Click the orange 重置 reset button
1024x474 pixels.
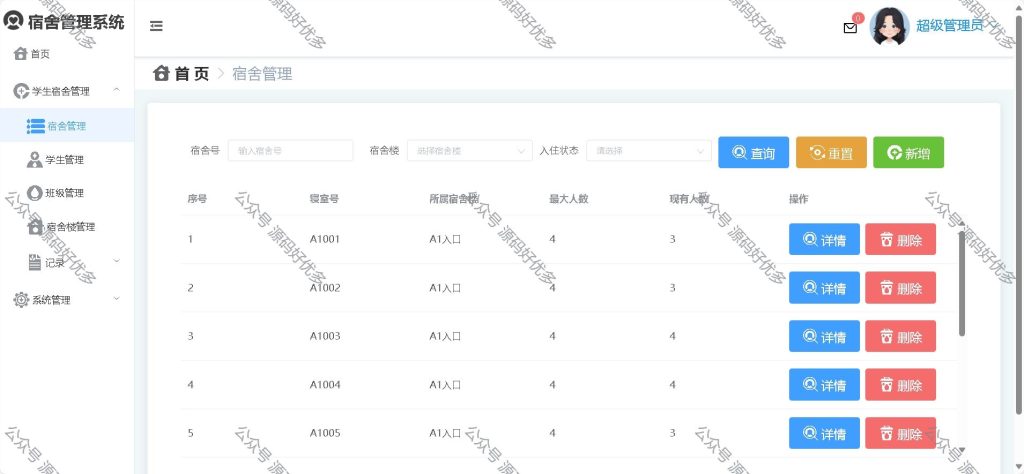[x=831, y=153]
